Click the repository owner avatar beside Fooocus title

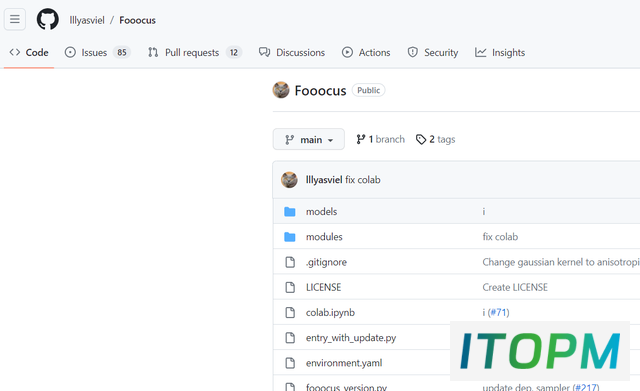(x=281, y=90)
